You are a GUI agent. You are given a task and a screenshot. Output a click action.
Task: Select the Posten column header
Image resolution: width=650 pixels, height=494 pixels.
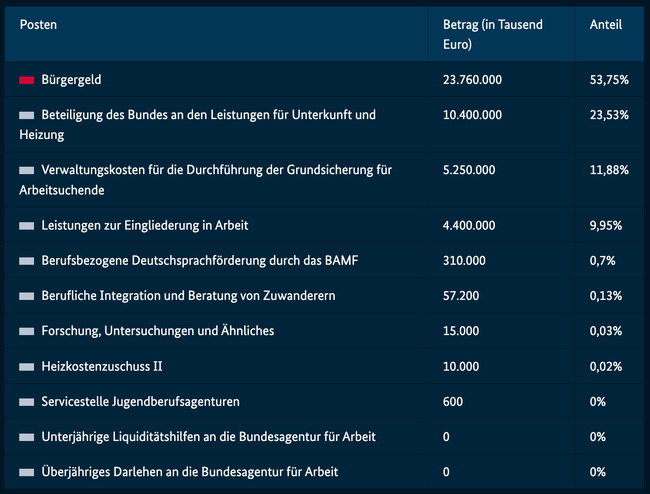pyautogui.click(x=38, y=25)
